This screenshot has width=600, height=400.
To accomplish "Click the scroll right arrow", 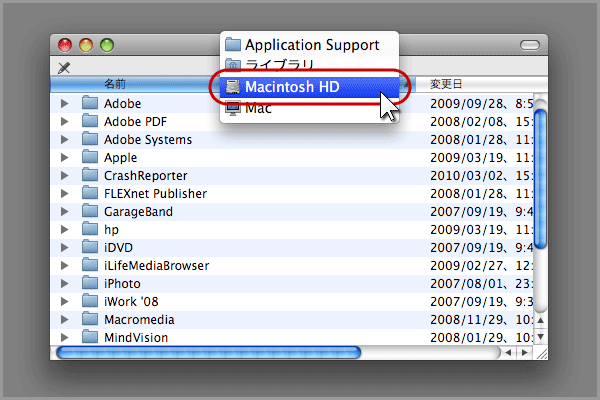I will tap(525, 353).
